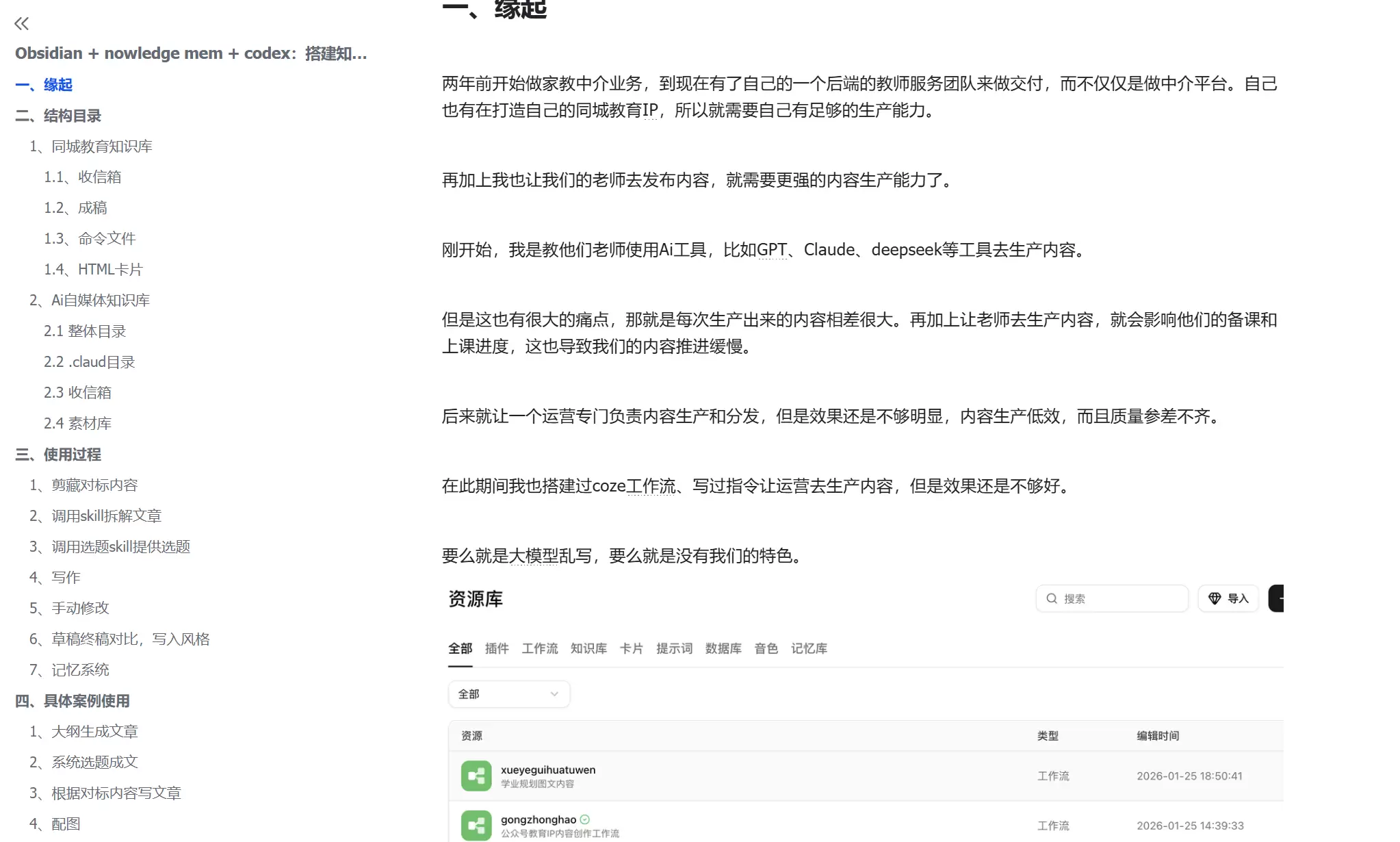Click the magnifier icon in the 搜索 box
1400x842 pixels.
point(1052,598)
